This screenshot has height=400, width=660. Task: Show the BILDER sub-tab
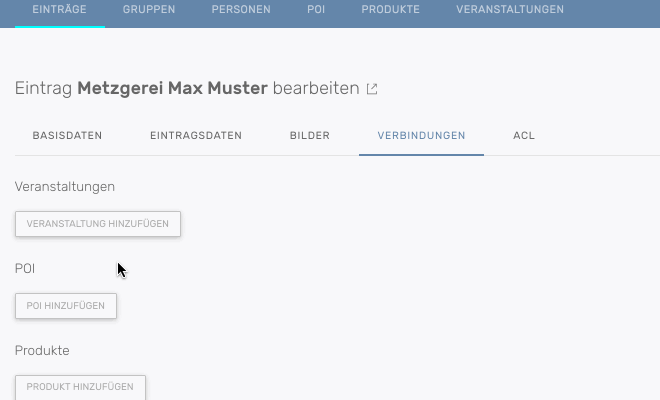click(x=309, y=135)
